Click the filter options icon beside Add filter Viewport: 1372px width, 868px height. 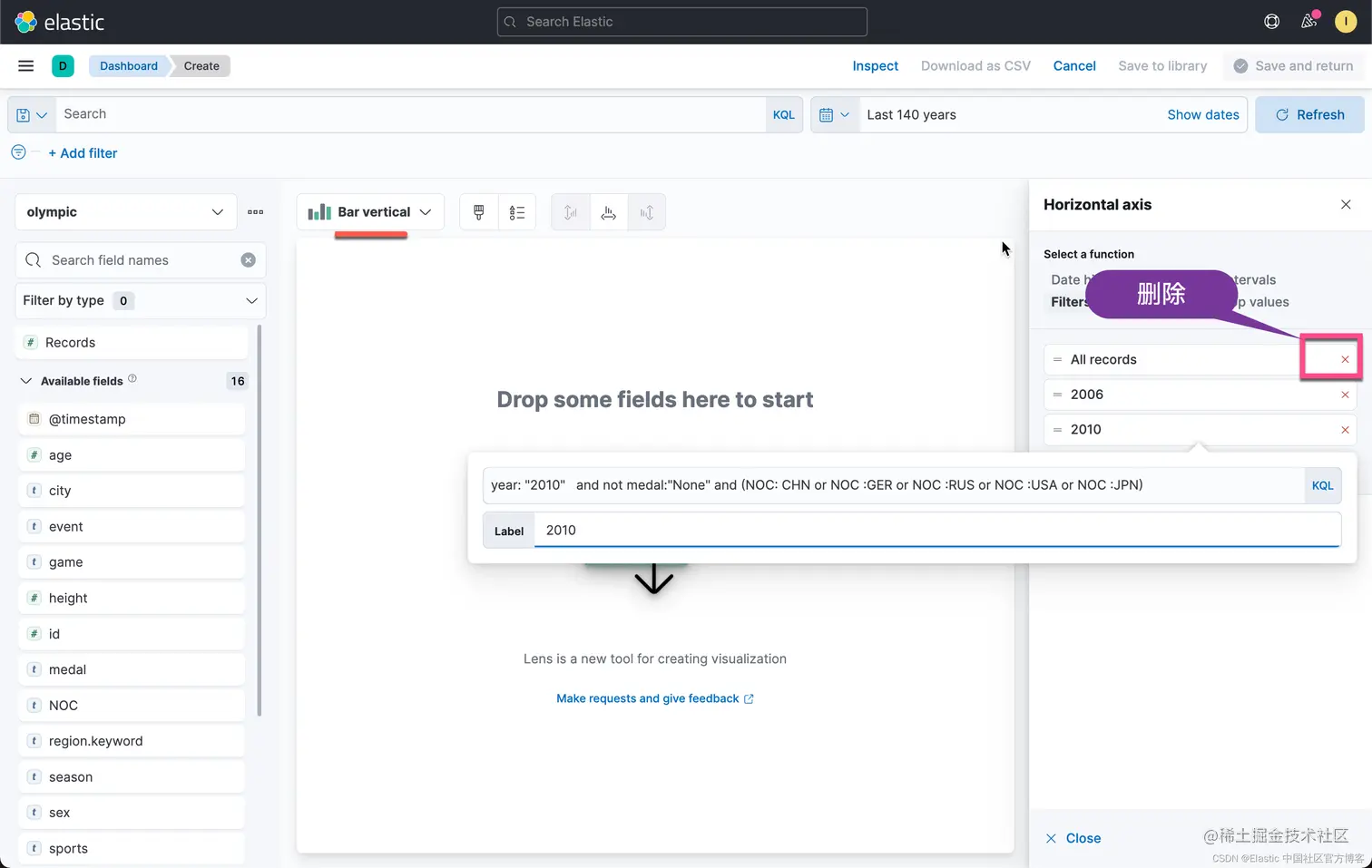point(18,152)
